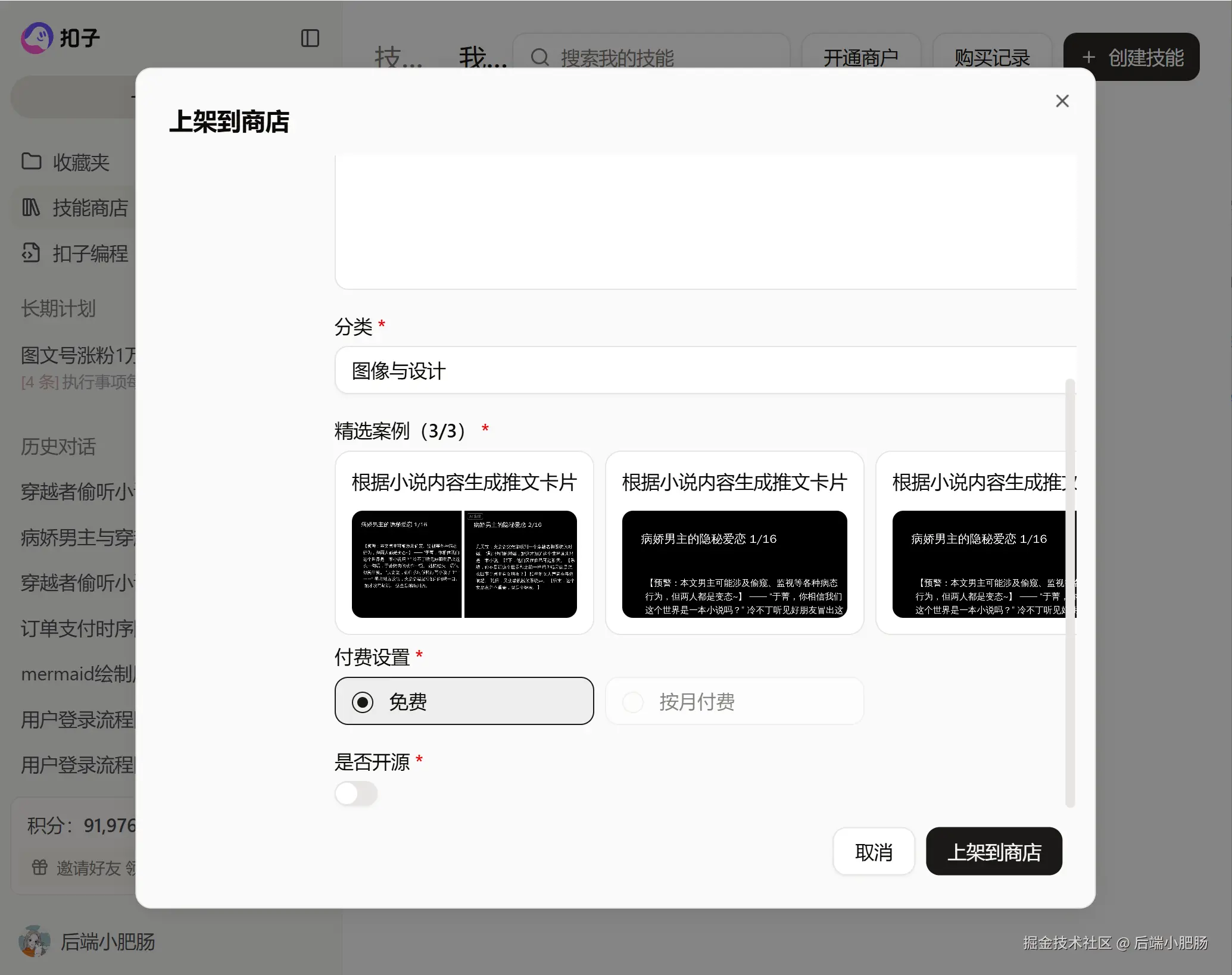
Task: Open the 分类 dropdown showing 图像与设计
Action: click(x=705, y=370)
